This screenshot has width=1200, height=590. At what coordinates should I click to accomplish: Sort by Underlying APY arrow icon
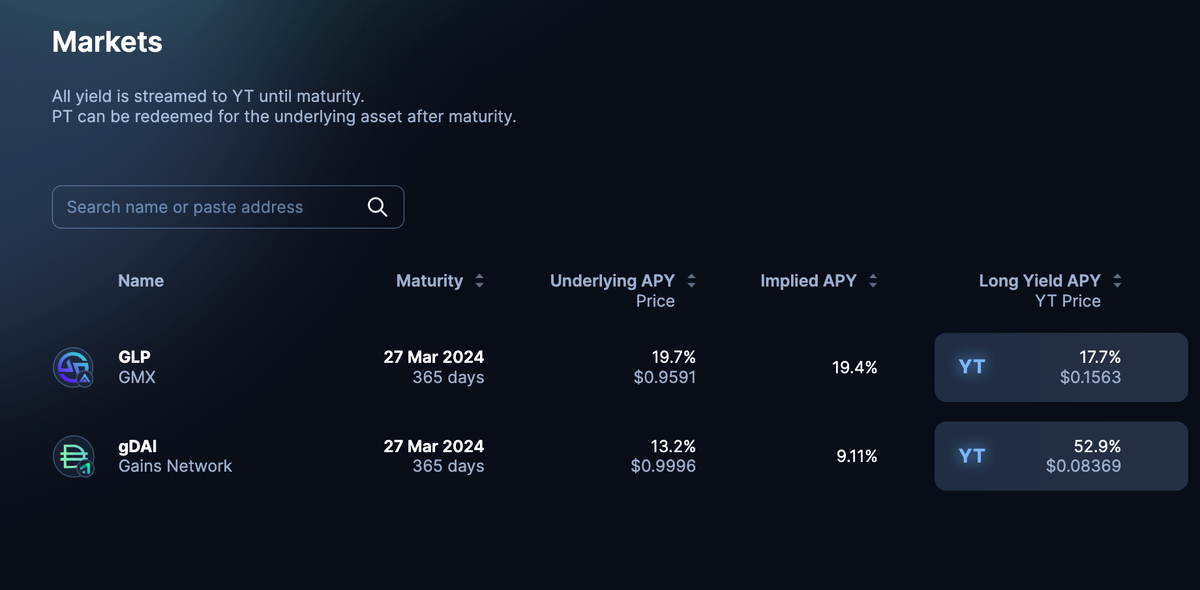click(x=691, y=281)
